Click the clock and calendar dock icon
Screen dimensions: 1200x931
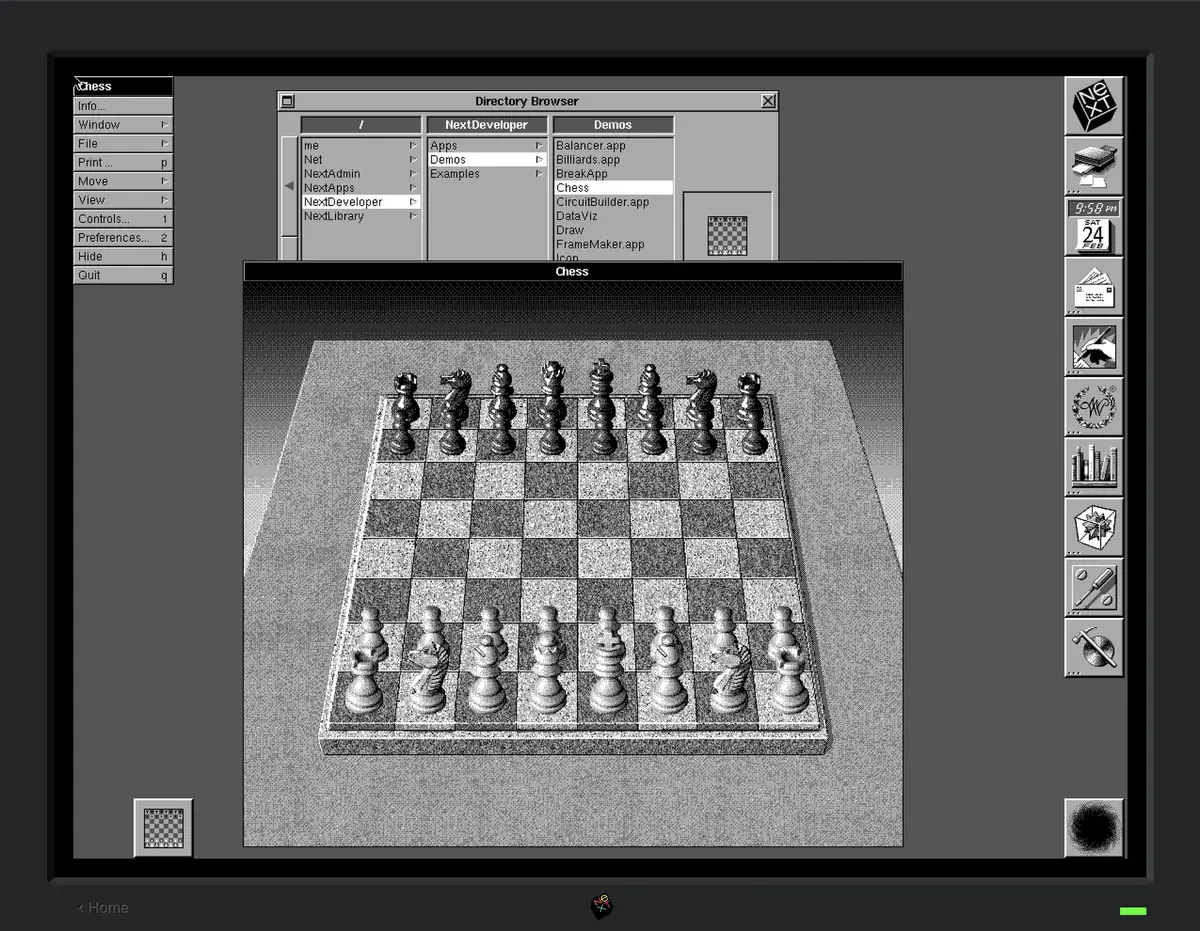(x=1094, y=225)
